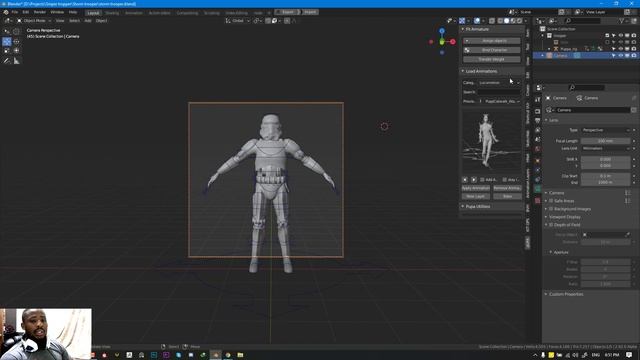Open the tray notification center icon
Image resolution: width=640 pixels, height=360 pixels.
629,355
